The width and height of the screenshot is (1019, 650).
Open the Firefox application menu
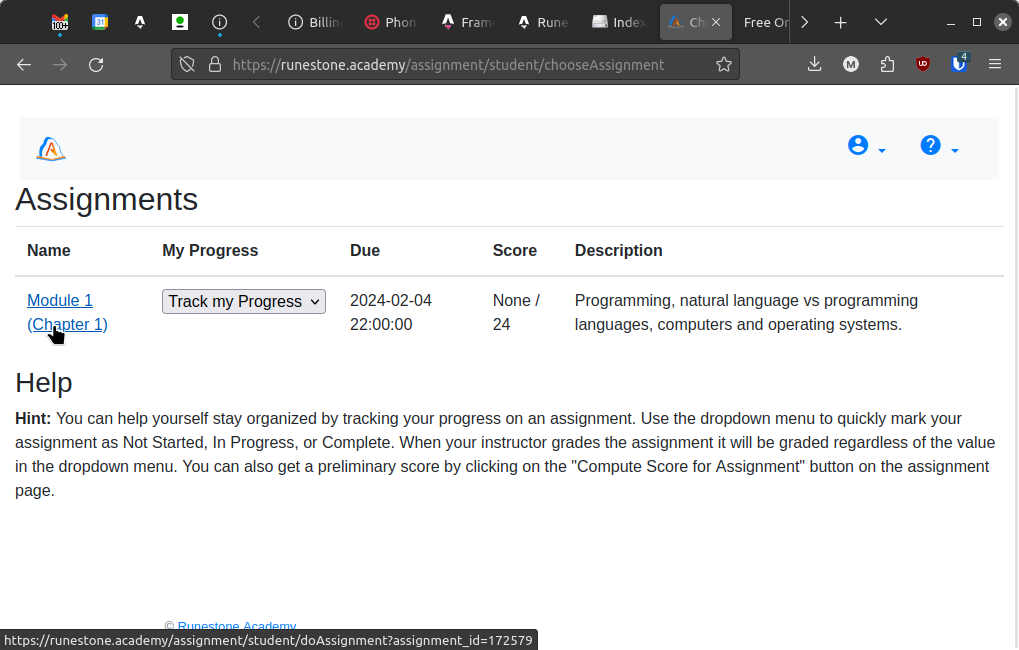click(995, 63)
